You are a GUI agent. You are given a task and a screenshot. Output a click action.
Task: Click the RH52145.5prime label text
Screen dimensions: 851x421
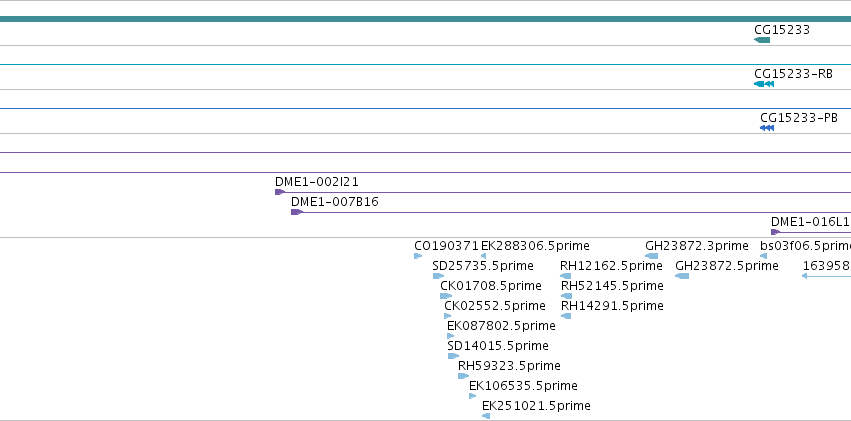(612, 286)
